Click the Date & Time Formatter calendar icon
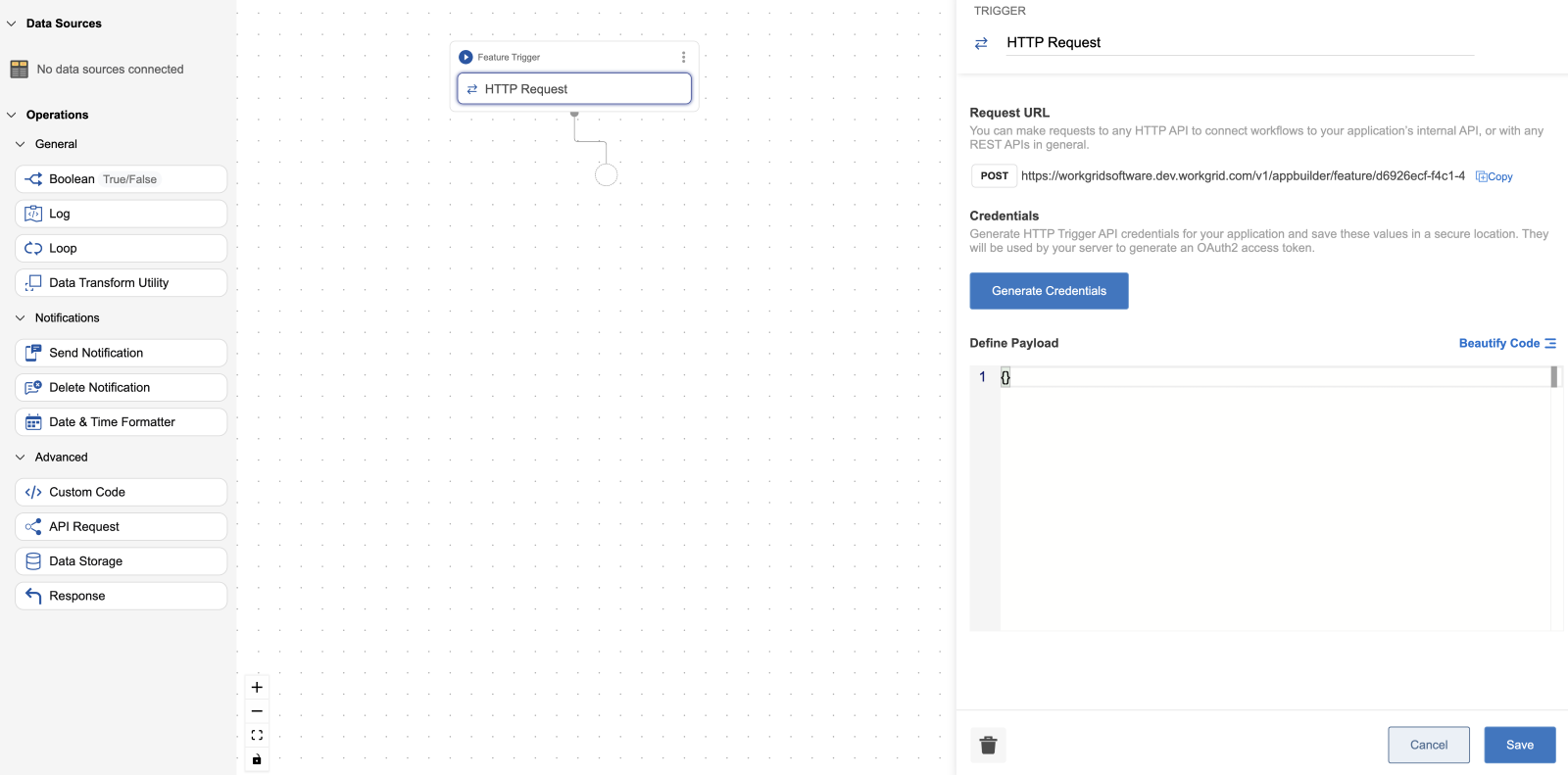 (x=33, y=422)
